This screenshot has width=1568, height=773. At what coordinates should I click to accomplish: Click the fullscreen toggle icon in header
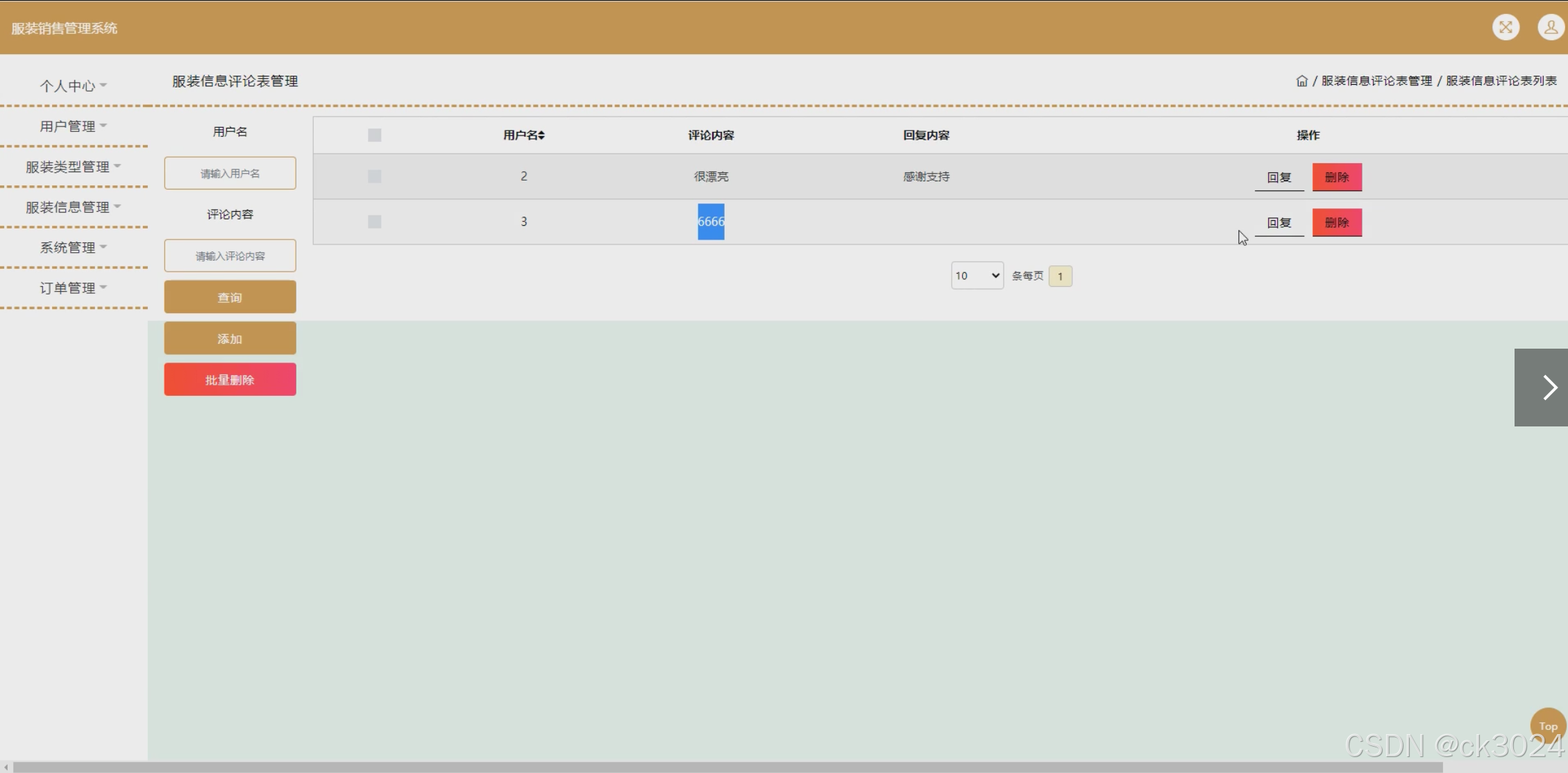[1506, 28]
